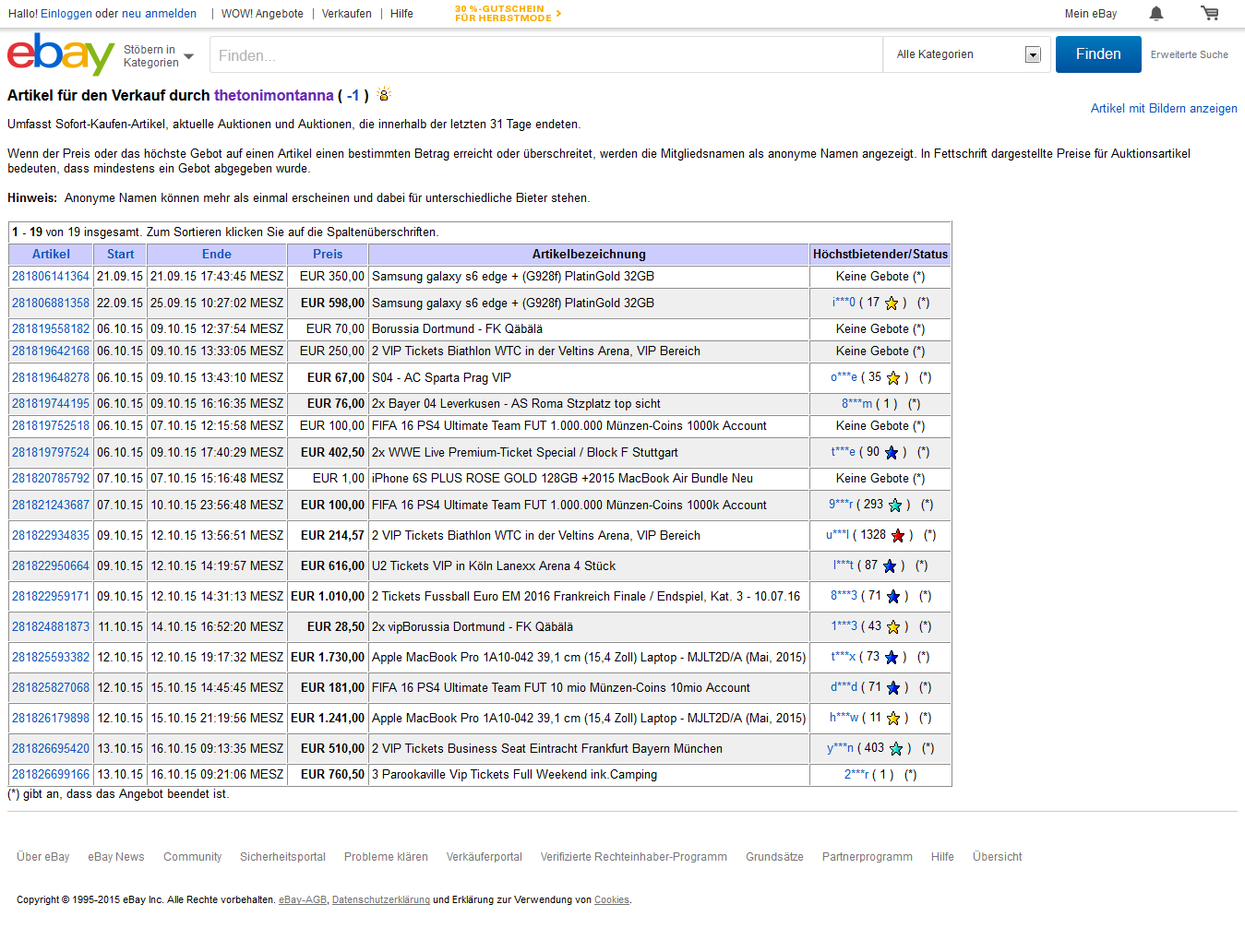Image resolution: width=1245 pixels, height=952 pixels.
Task: Click blue star next to t***e feedback 90
Action: pos(892,453)
